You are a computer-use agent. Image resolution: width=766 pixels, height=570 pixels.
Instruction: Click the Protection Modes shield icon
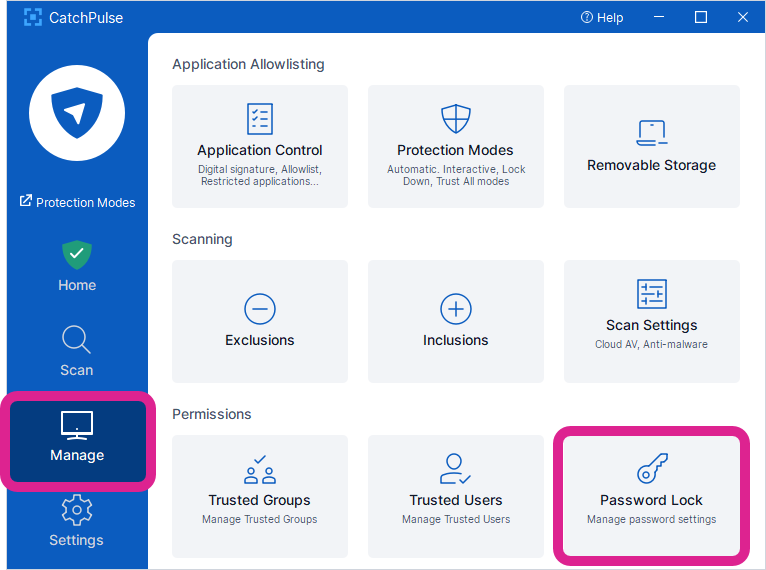click(456, 119)
